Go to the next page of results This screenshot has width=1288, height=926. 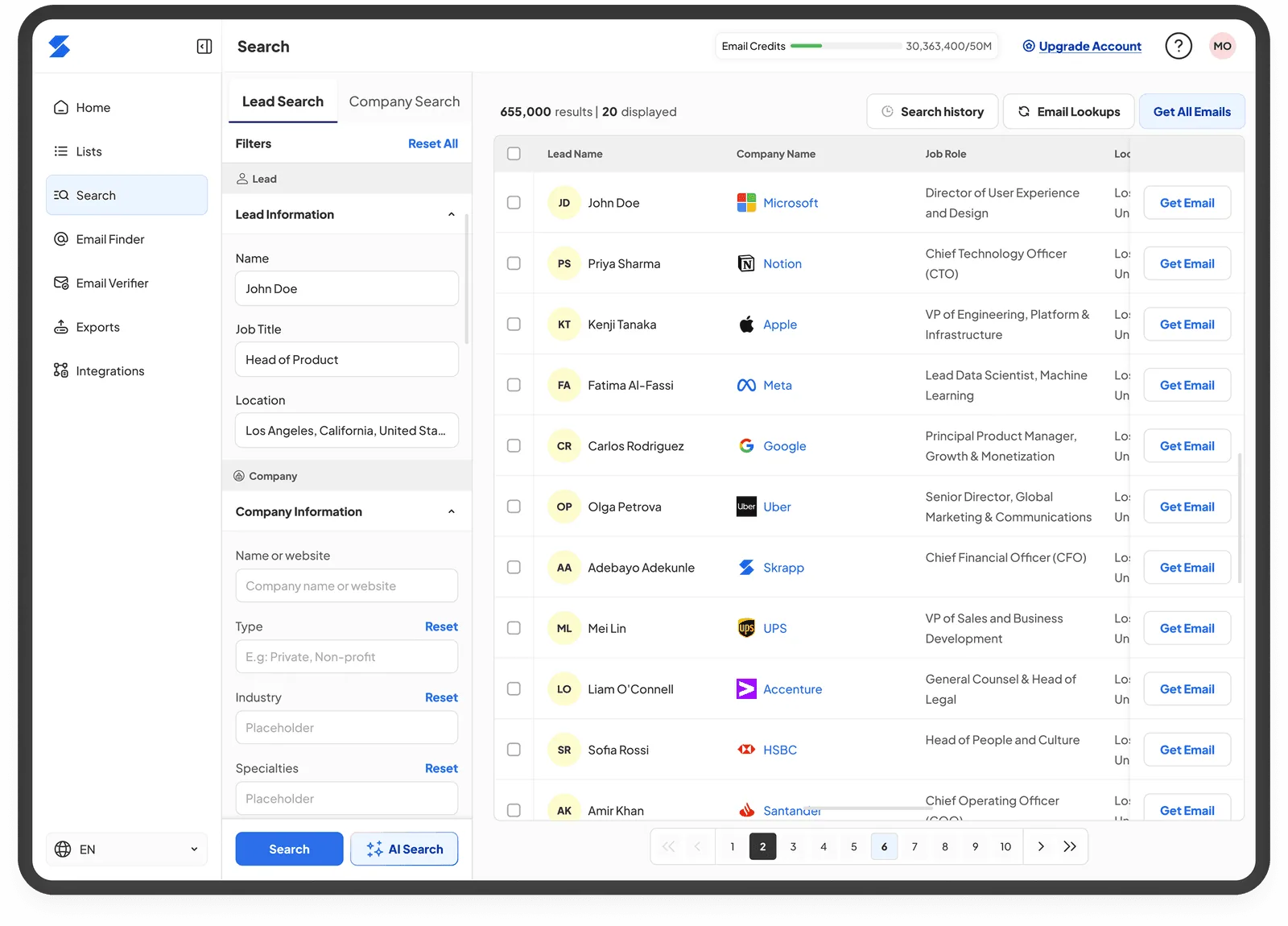1041,846
